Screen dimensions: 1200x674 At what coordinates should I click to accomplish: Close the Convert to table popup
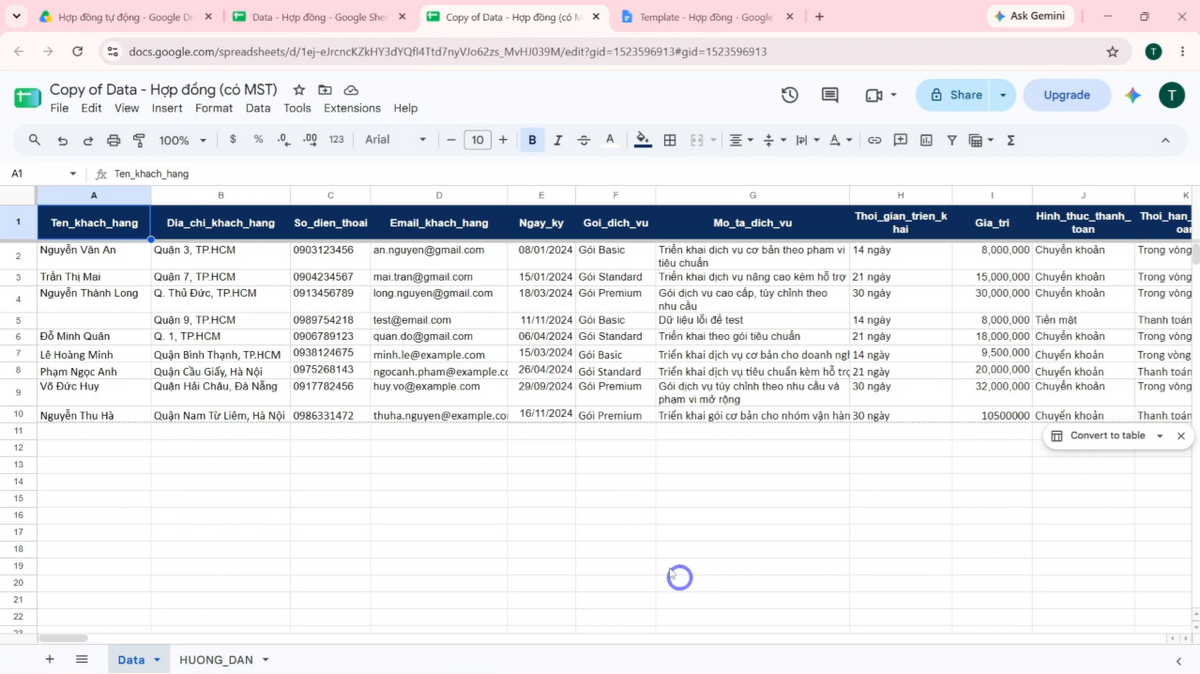[x=1181, y=436]
